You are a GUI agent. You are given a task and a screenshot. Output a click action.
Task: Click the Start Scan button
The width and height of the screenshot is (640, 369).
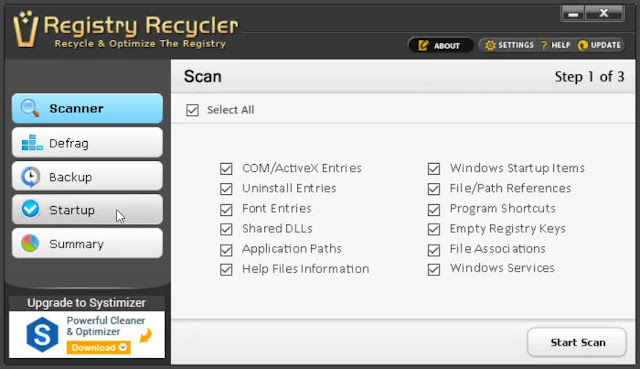[x=577, y=342]
